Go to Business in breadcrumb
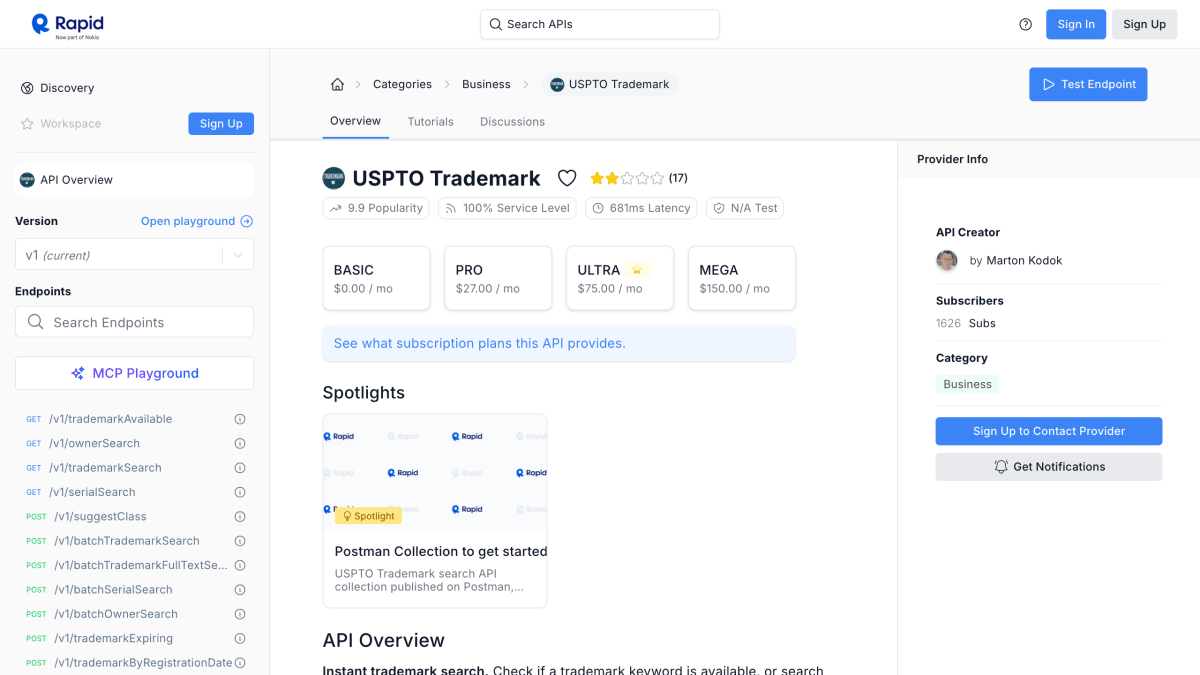 pyautogui.click(x=486, y=84)
